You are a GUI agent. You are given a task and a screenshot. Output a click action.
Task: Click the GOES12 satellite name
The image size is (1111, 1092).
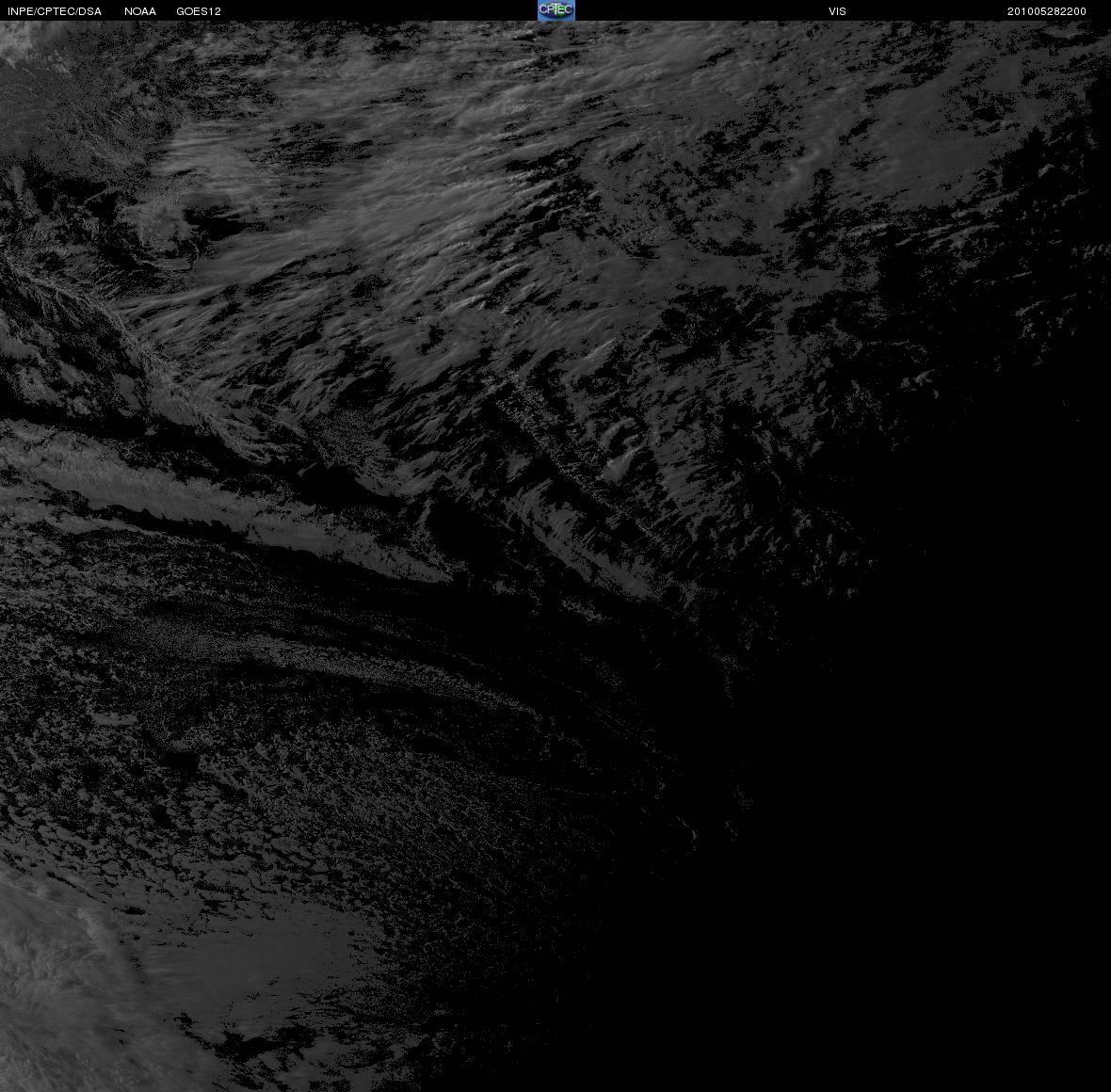tap(199, 11)
